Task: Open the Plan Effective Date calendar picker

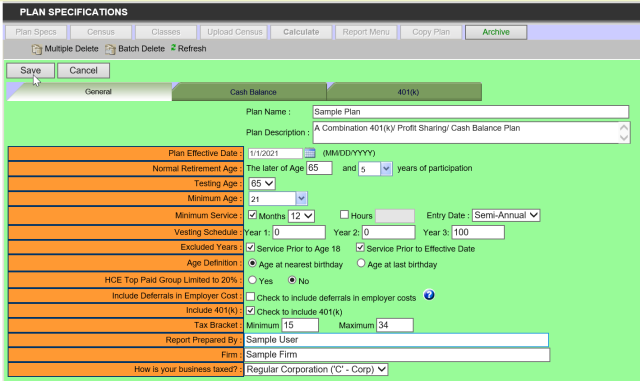Action: tap(310, 153)
